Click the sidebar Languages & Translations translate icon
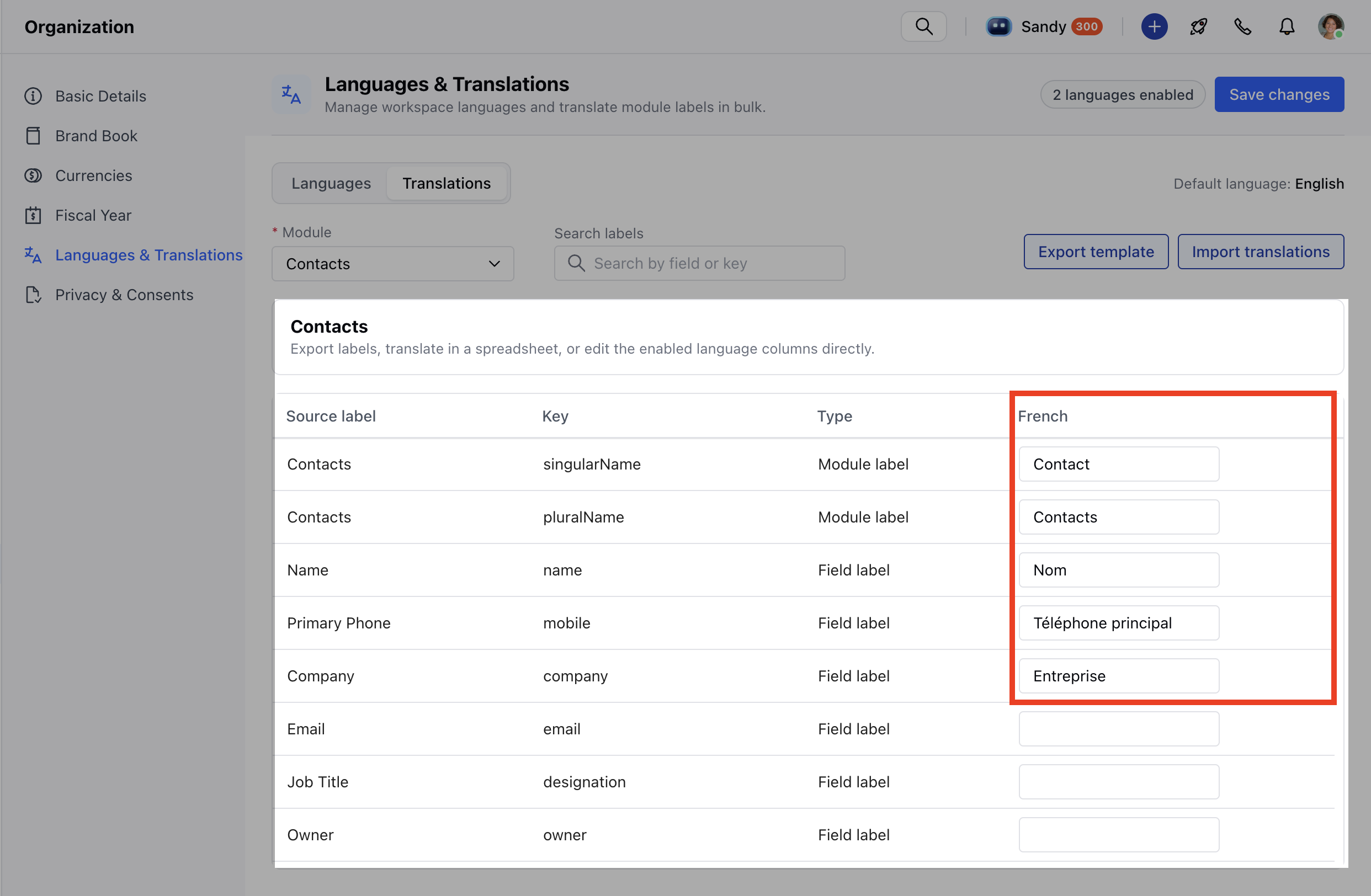The height and width of the screenshot is (896, 1371). [x=34, y=255]
